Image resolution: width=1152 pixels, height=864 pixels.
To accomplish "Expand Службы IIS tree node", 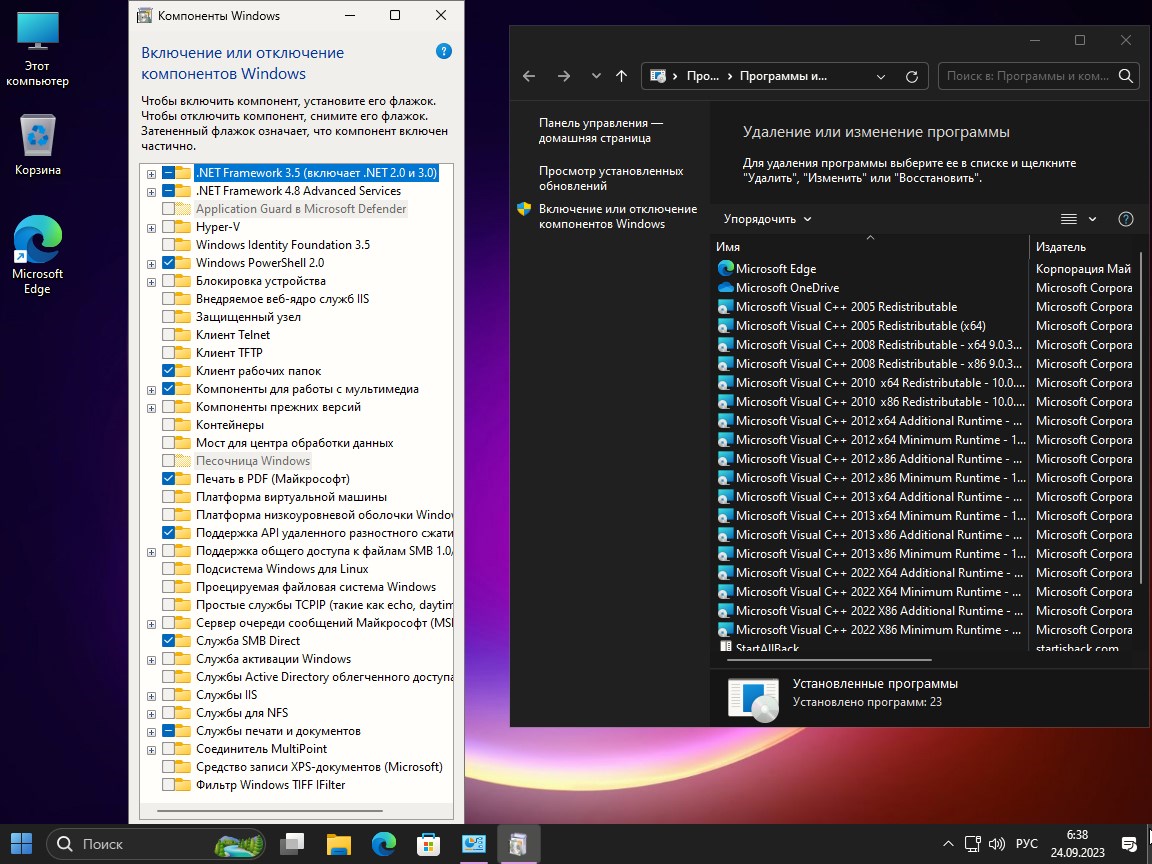I will coord(151,696).
